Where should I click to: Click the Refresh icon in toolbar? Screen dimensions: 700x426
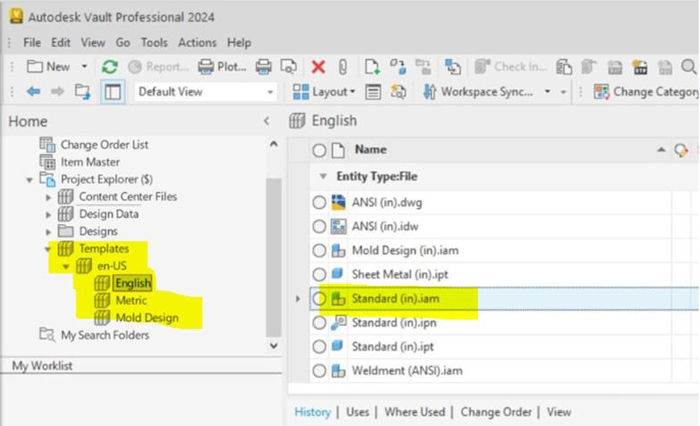tap(110, 67)
